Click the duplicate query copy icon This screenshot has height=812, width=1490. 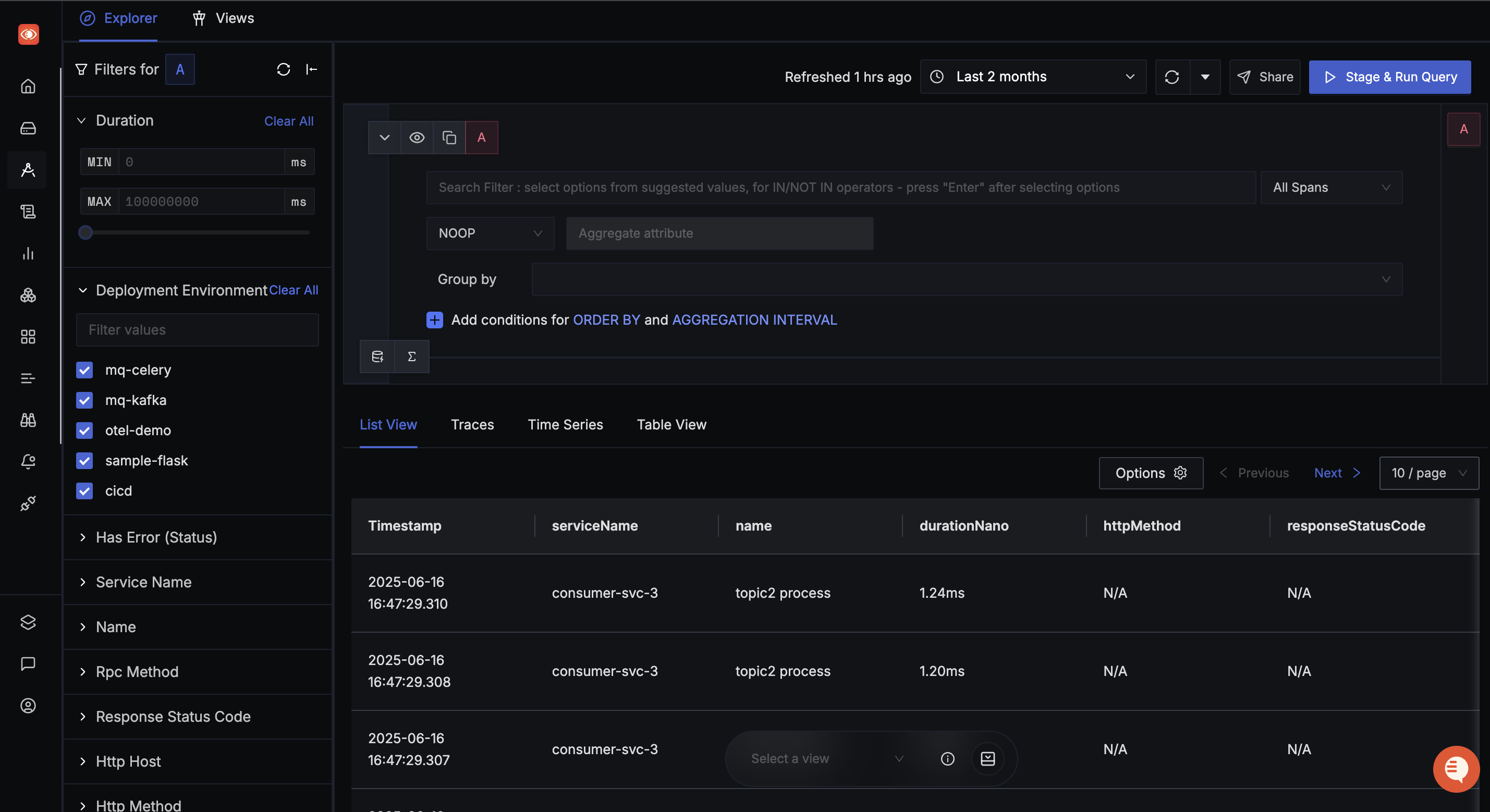coord(449,137)
